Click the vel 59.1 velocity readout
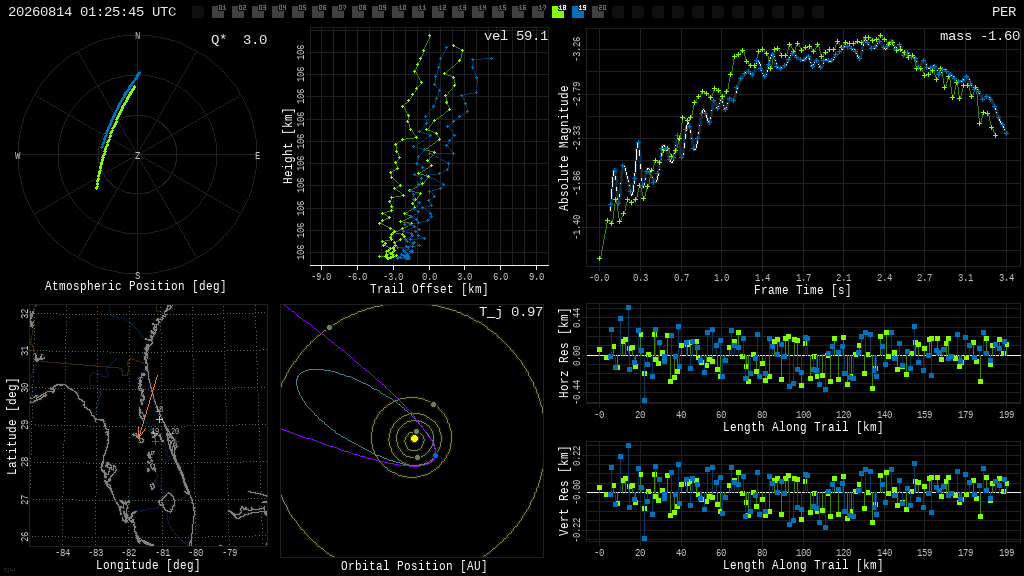The height and width of the screenshot is (576, 1024). coord(516,36)
